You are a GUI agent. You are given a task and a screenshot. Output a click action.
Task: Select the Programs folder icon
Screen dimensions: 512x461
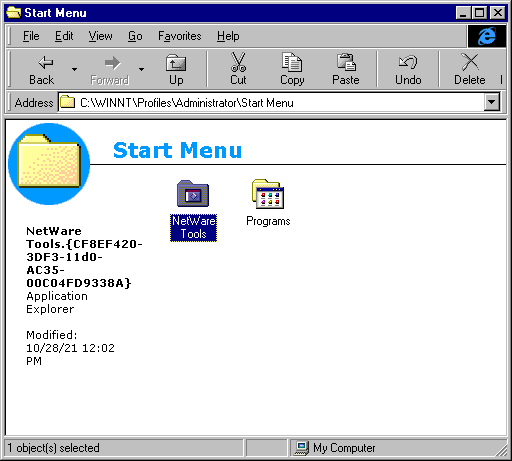click(268, 194)
